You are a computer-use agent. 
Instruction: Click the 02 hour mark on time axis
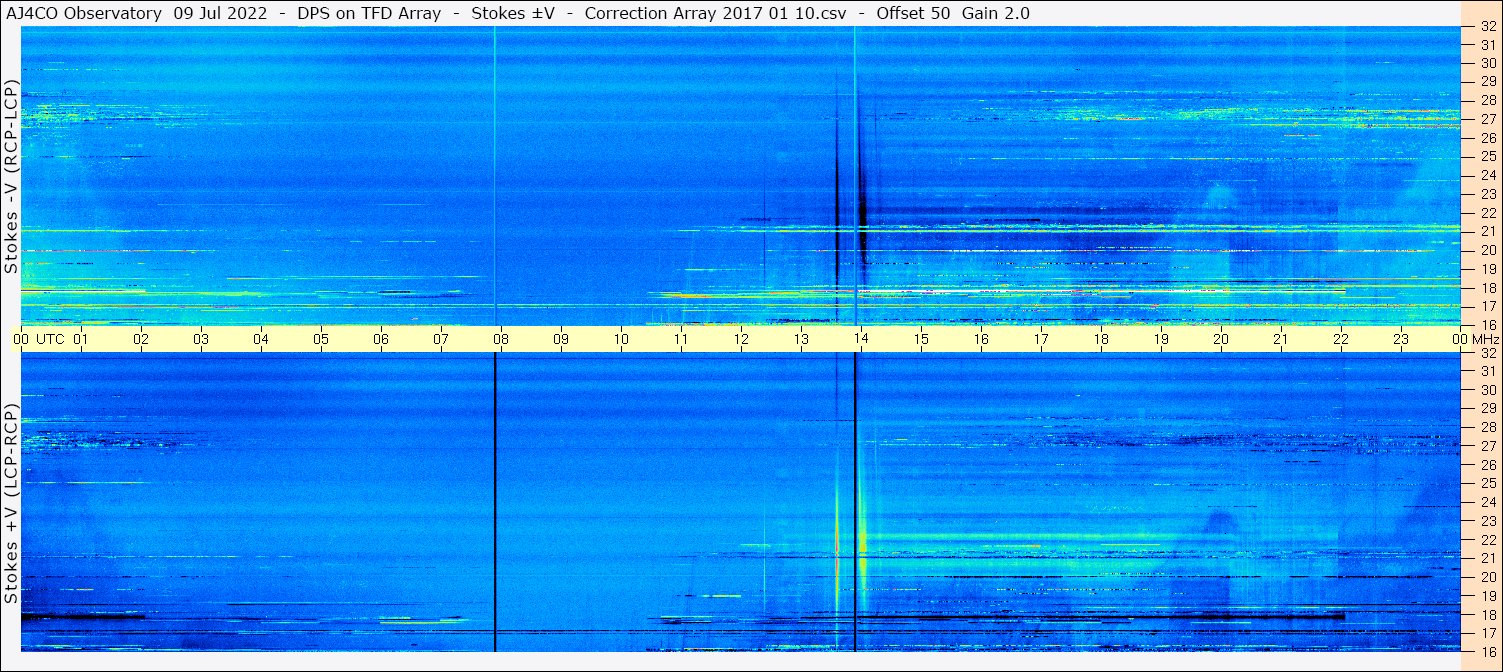(141, 339)
